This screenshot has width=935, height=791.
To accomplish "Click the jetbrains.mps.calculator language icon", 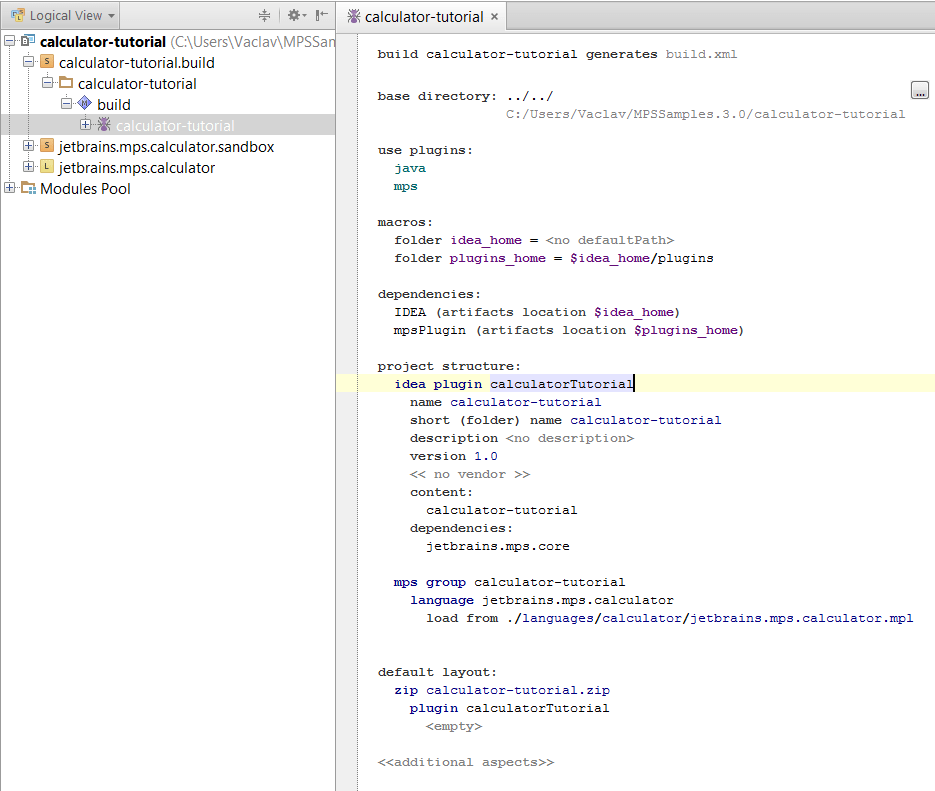I will [x=45, y=167].
